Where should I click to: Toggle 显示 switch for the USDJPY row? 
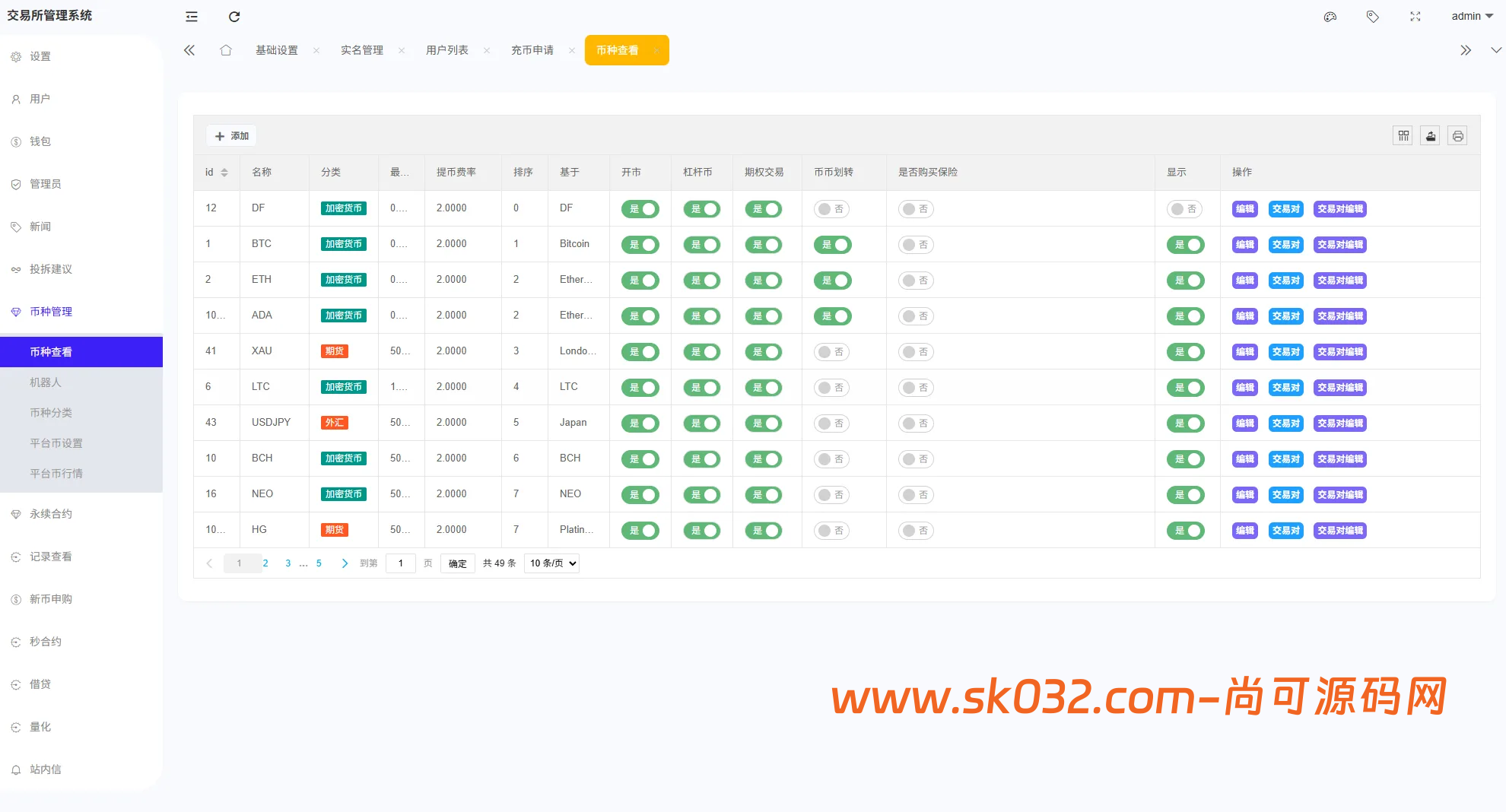(1186, 423)
